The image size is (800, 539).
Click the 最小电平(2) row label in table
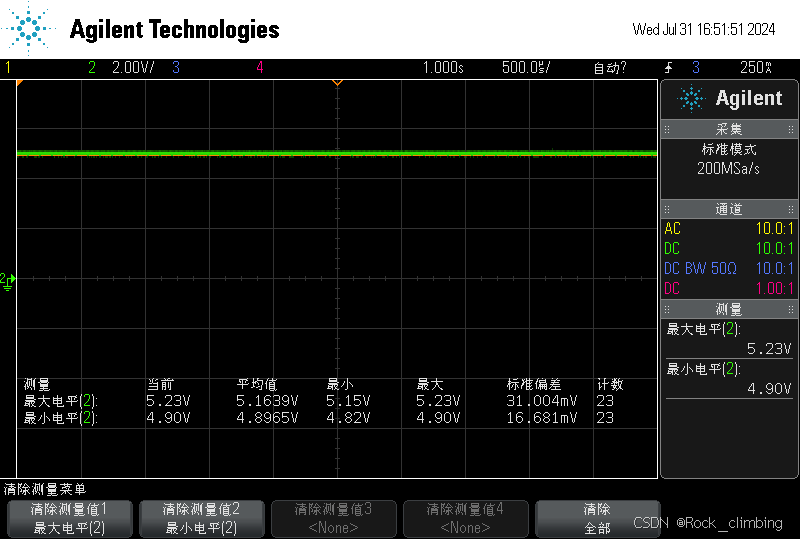(61, 418)
